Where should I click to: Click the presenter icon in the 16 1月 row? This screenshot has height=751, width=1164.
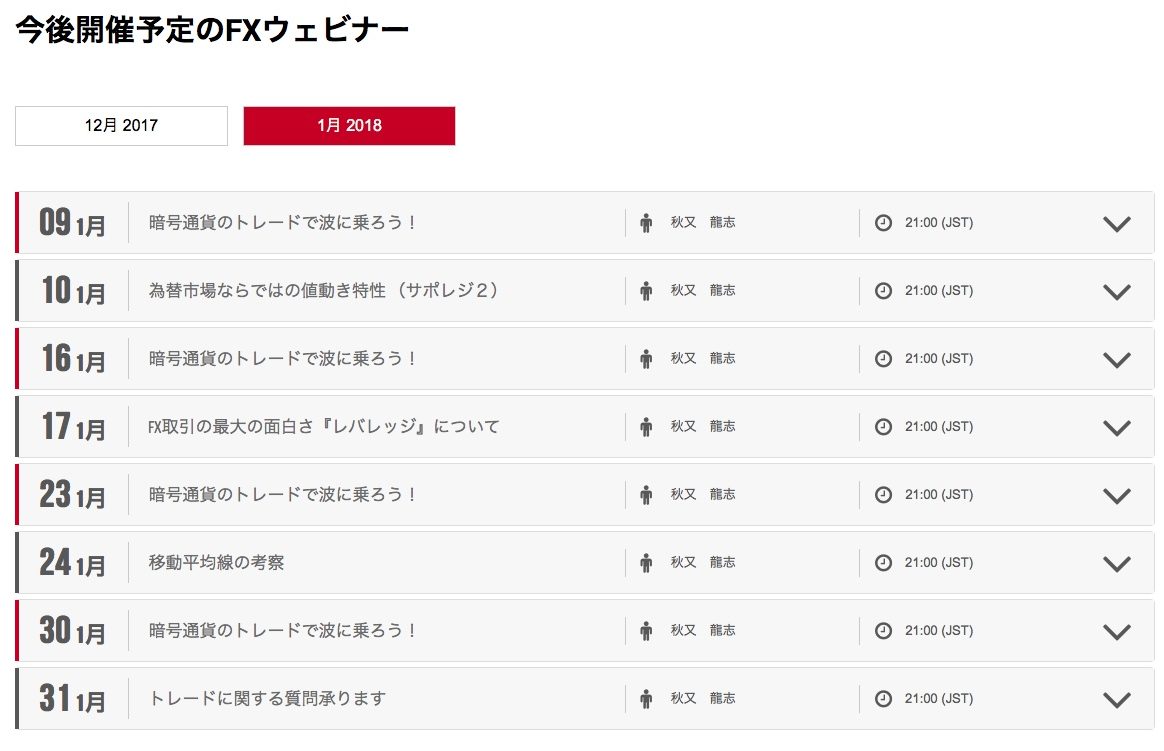(x=646, y=358)
